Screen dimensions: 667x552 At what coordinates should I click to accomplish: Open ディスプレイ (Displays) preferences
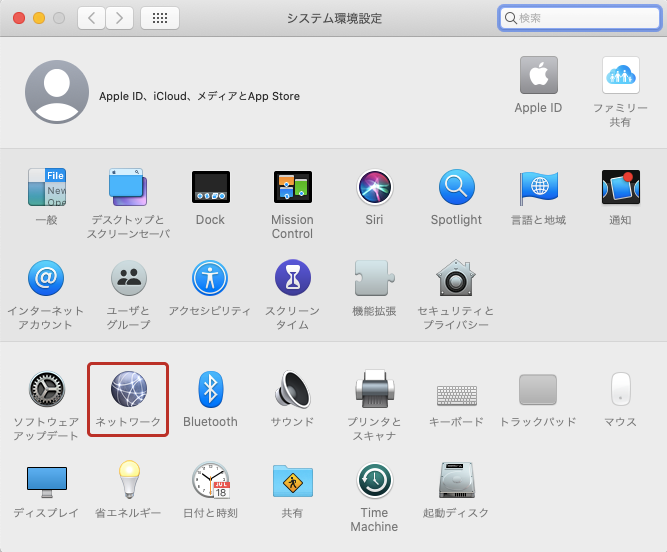[47, 482]
